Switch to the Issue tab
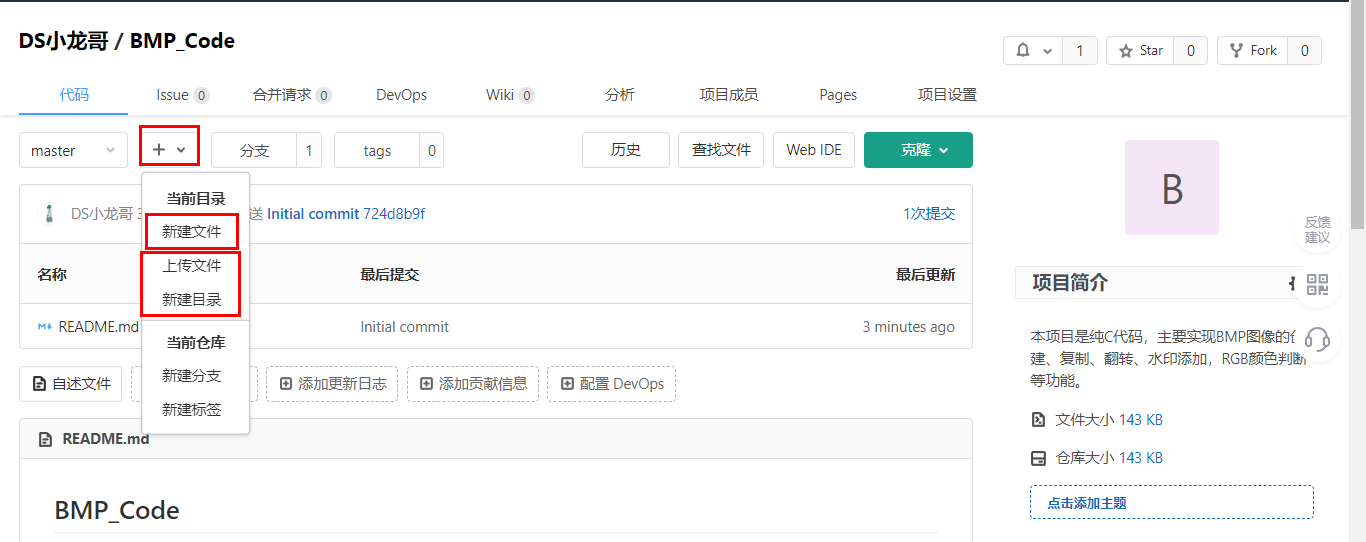Image resolution: width=1366 pixels, height=542 pixels. point(183,95)
